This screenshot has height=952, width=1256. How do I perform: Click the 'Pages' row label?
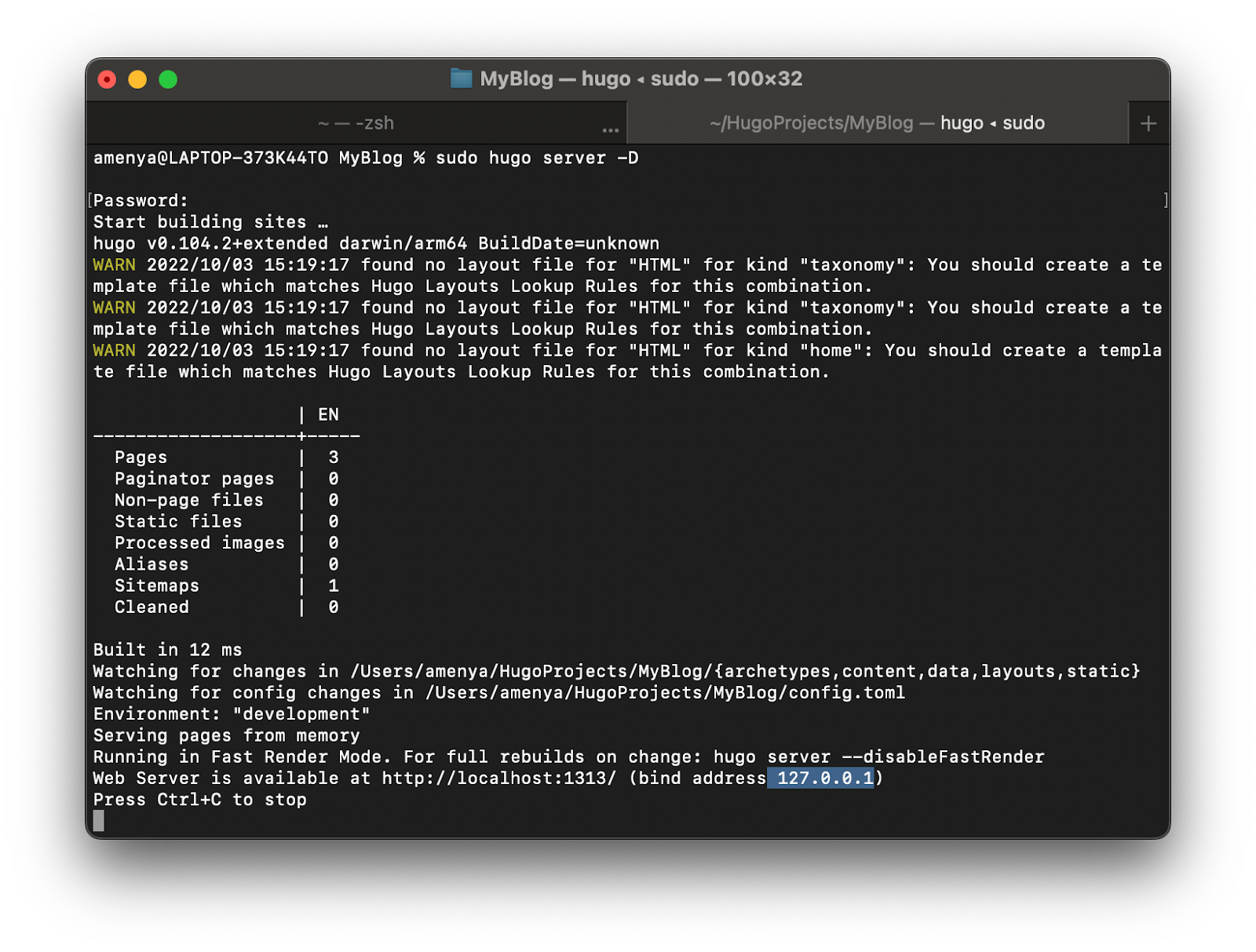click(x=141, y=458)
